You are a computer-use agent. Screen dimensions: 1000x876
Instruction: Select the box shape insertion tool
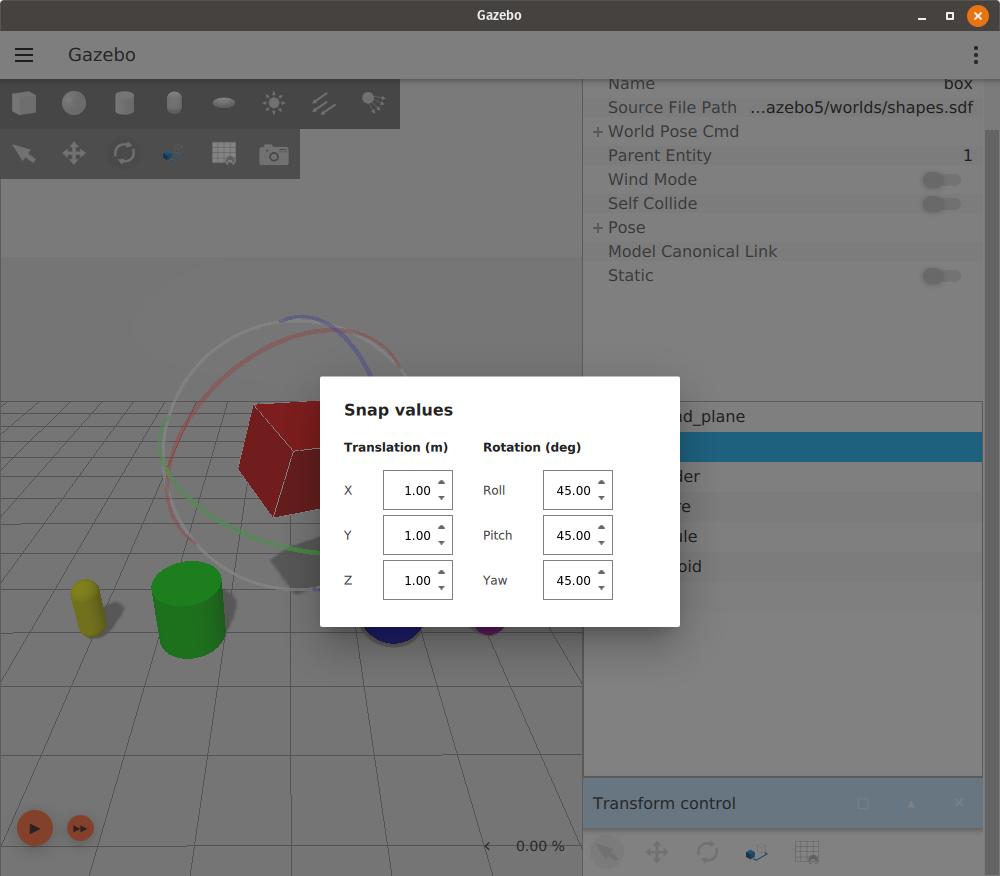(24, 103)
